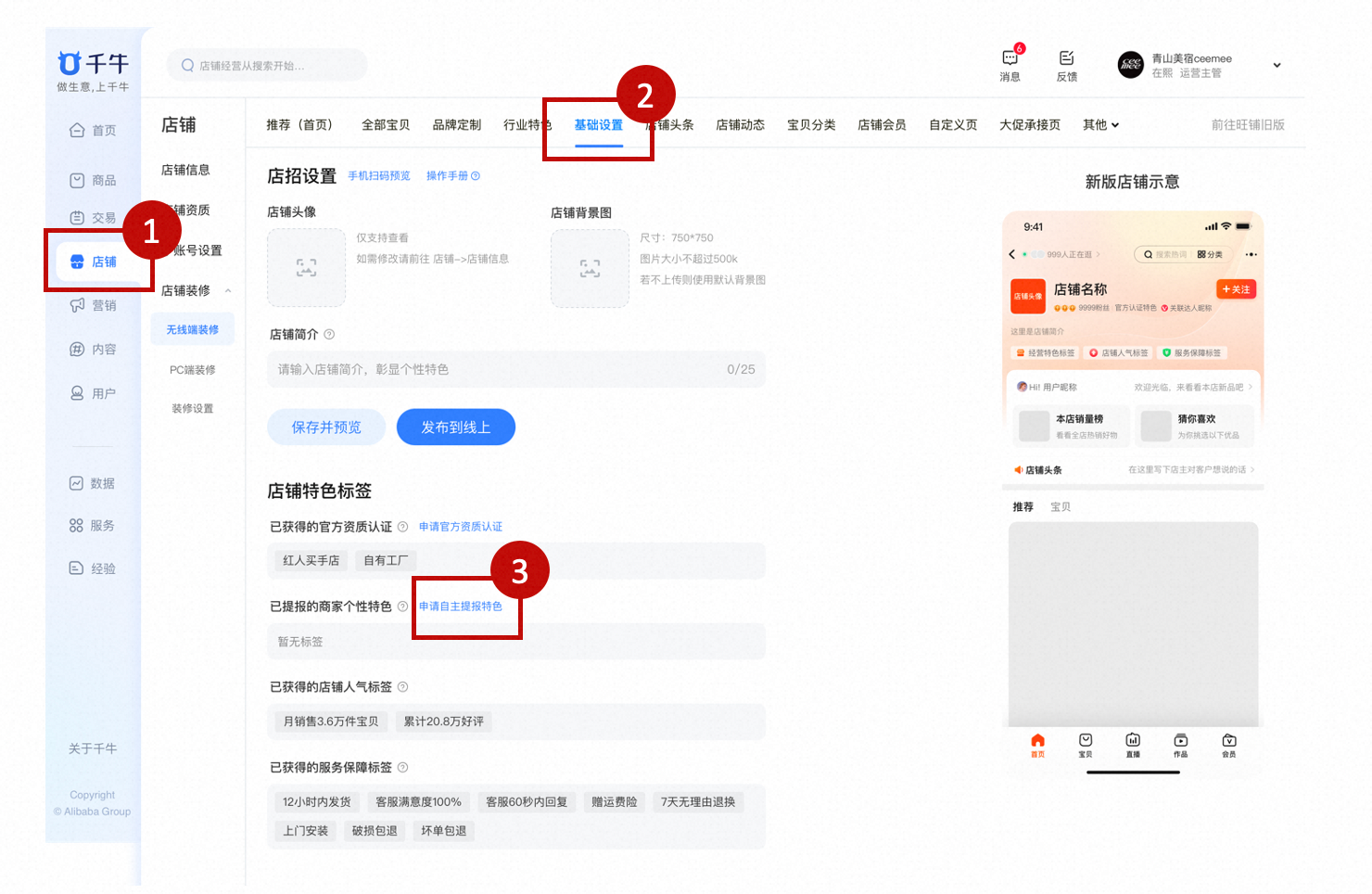Click the help icon beside 店铺简介
1372x894 pixels.
(x=329, y=335)
